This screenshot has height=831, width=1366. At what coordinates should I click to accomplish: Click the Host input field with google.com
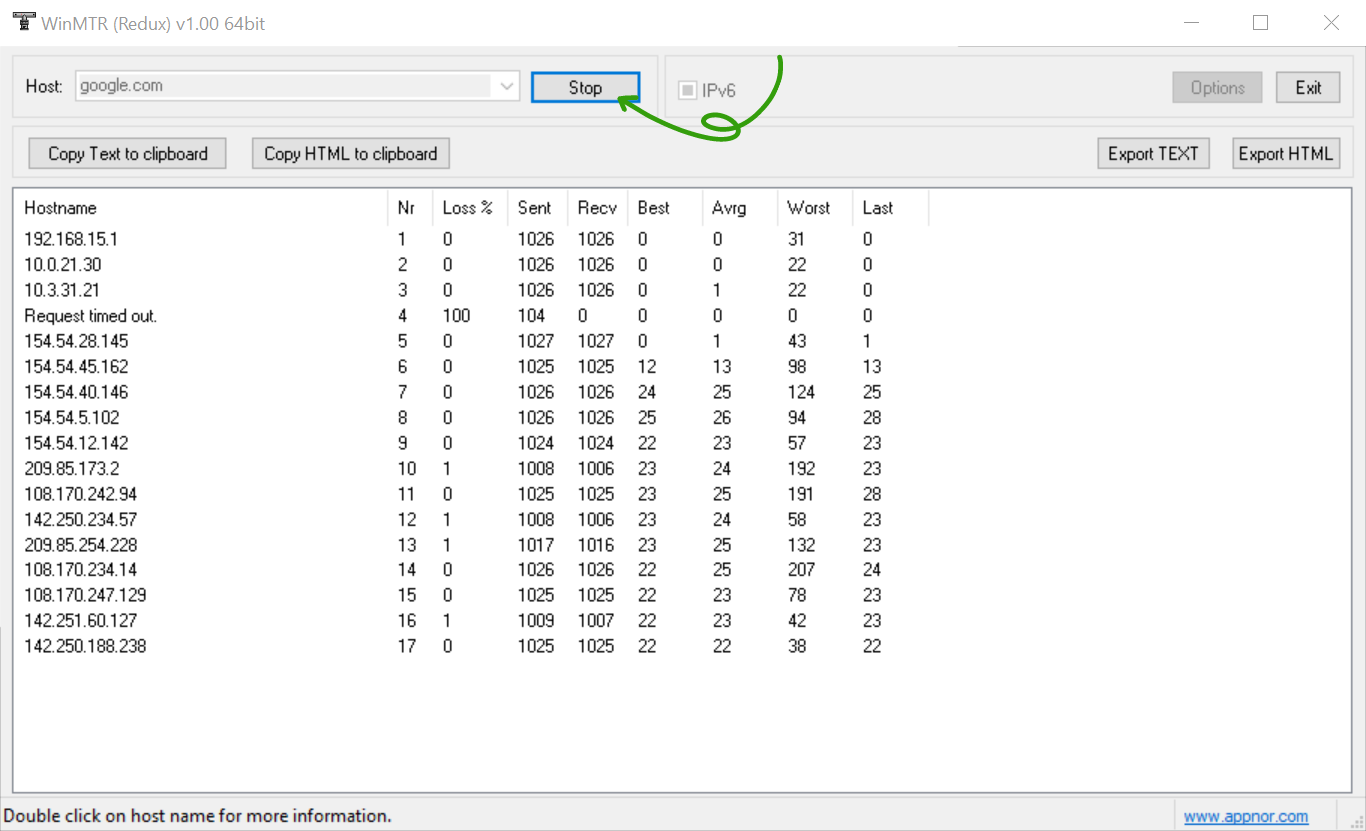(284, 86)
